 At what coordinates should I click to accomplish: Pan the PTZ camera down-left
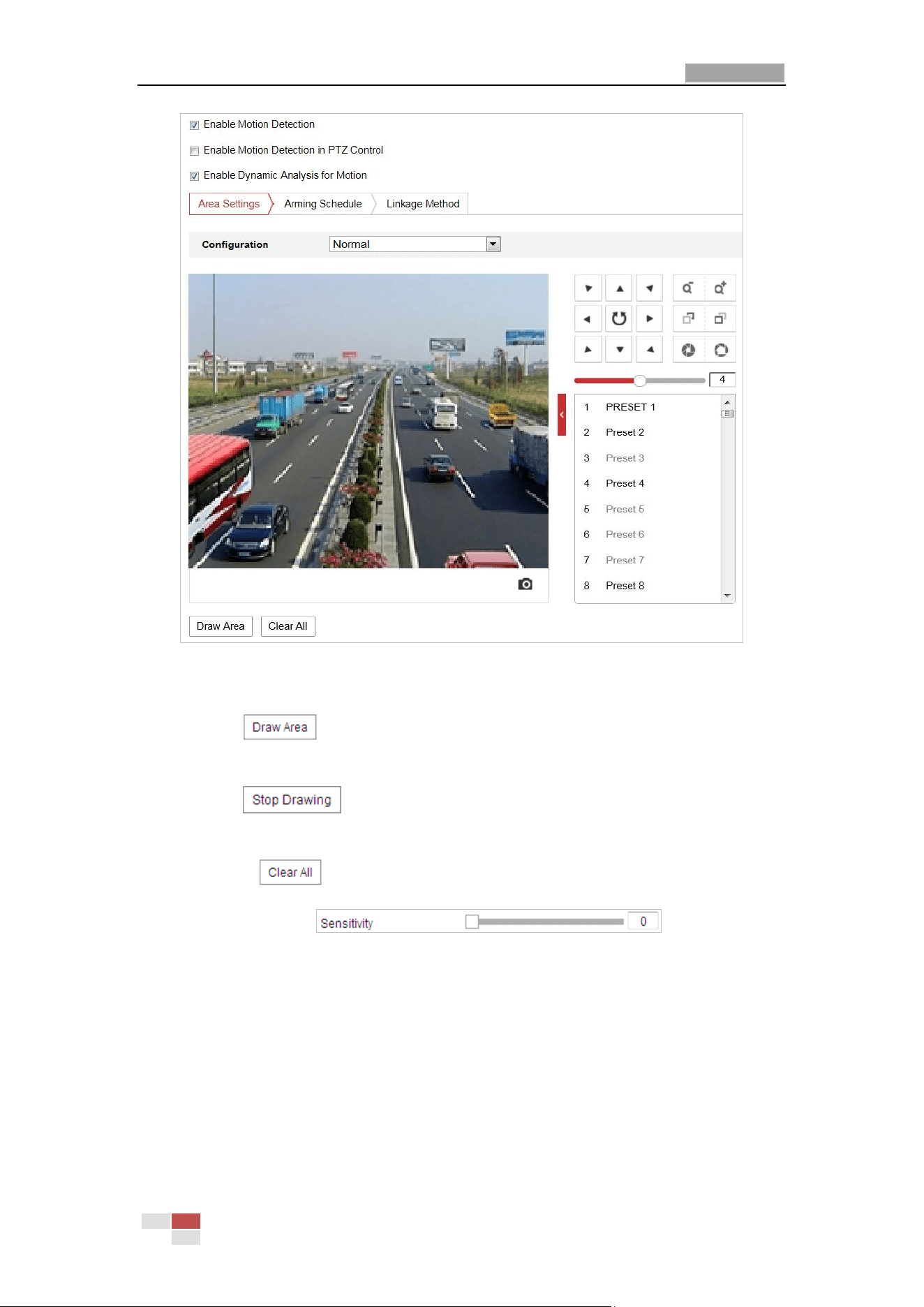click(x=588, y=350)
